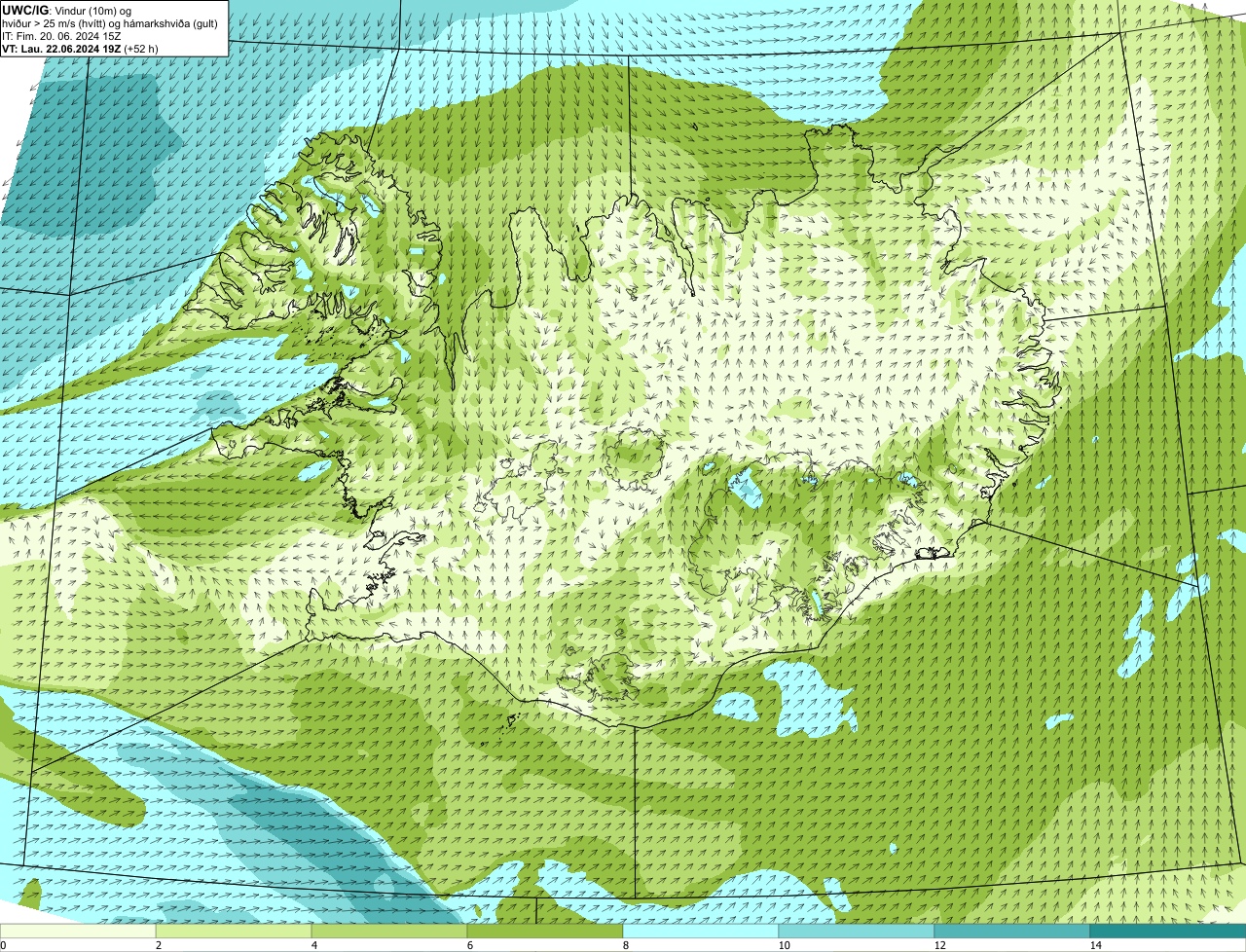The height and width of the screenshot is (952, 1246).
Task: Click the "12" label on the color scale
Action: pyautogui.click(x=939, y=945)
